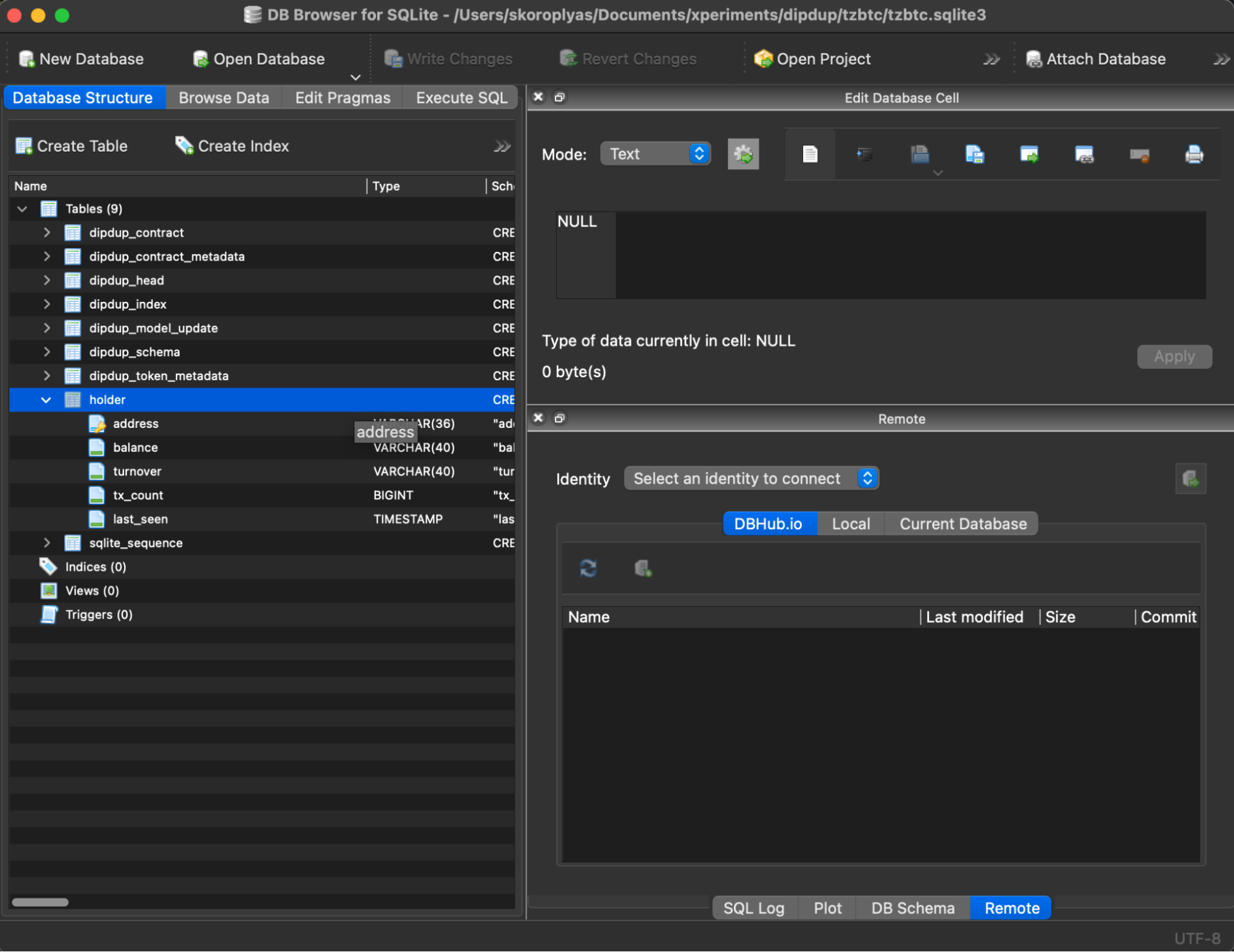Toggle word wrap in cell editor
Viewport: 1234px width, 952px height.
tap(810, 154)
